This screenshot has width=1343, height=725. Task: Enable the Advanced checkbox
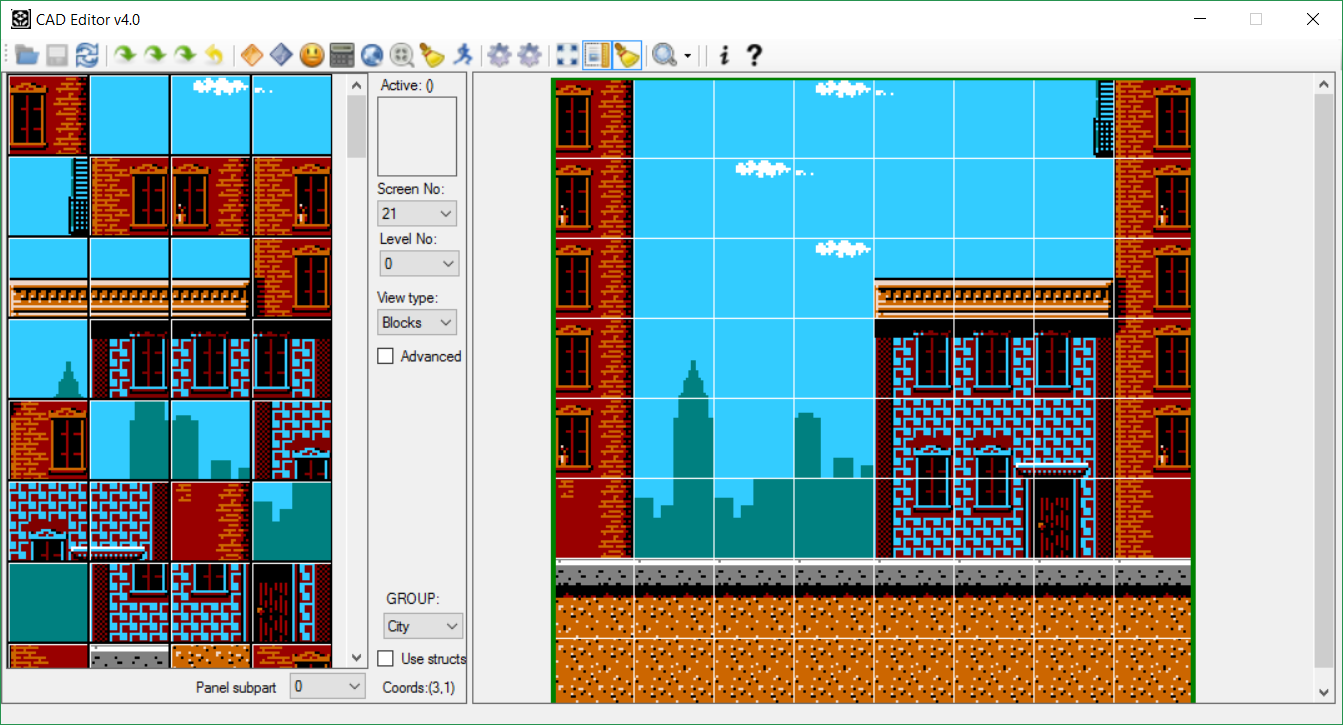385,356
